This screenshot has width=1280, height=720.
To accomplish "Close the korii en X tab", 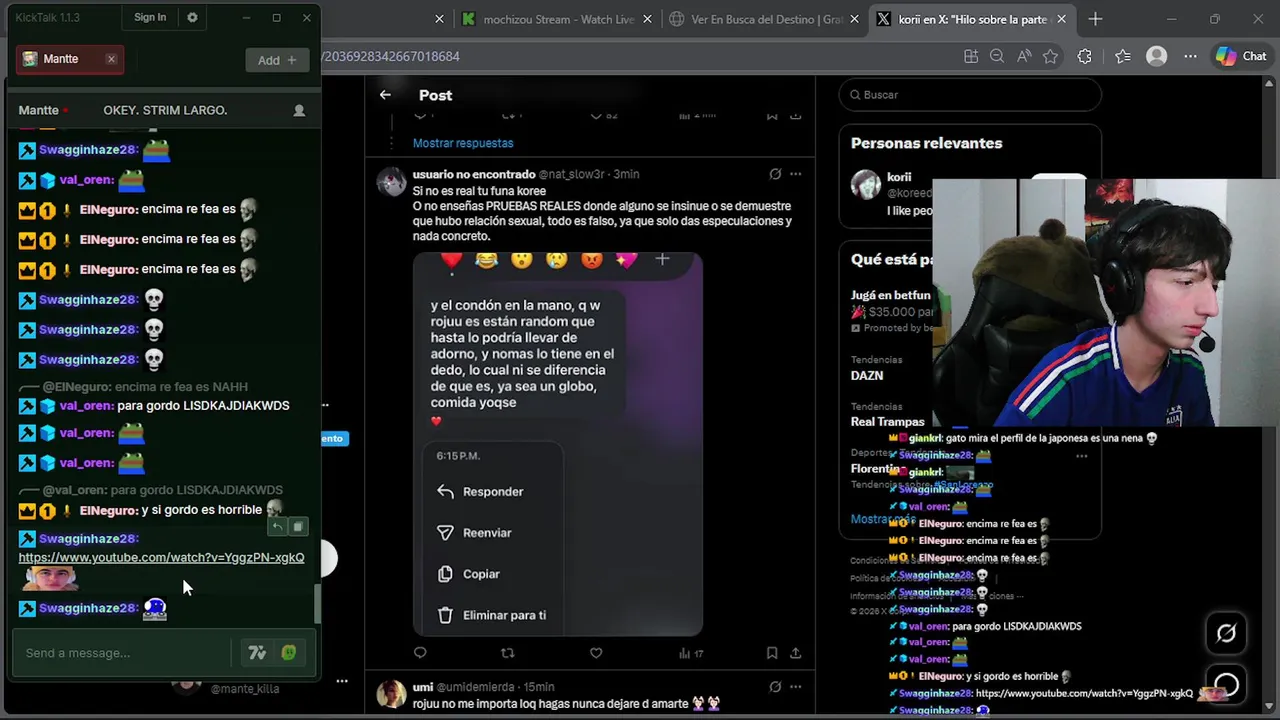I will click(x=1061, y=19).
